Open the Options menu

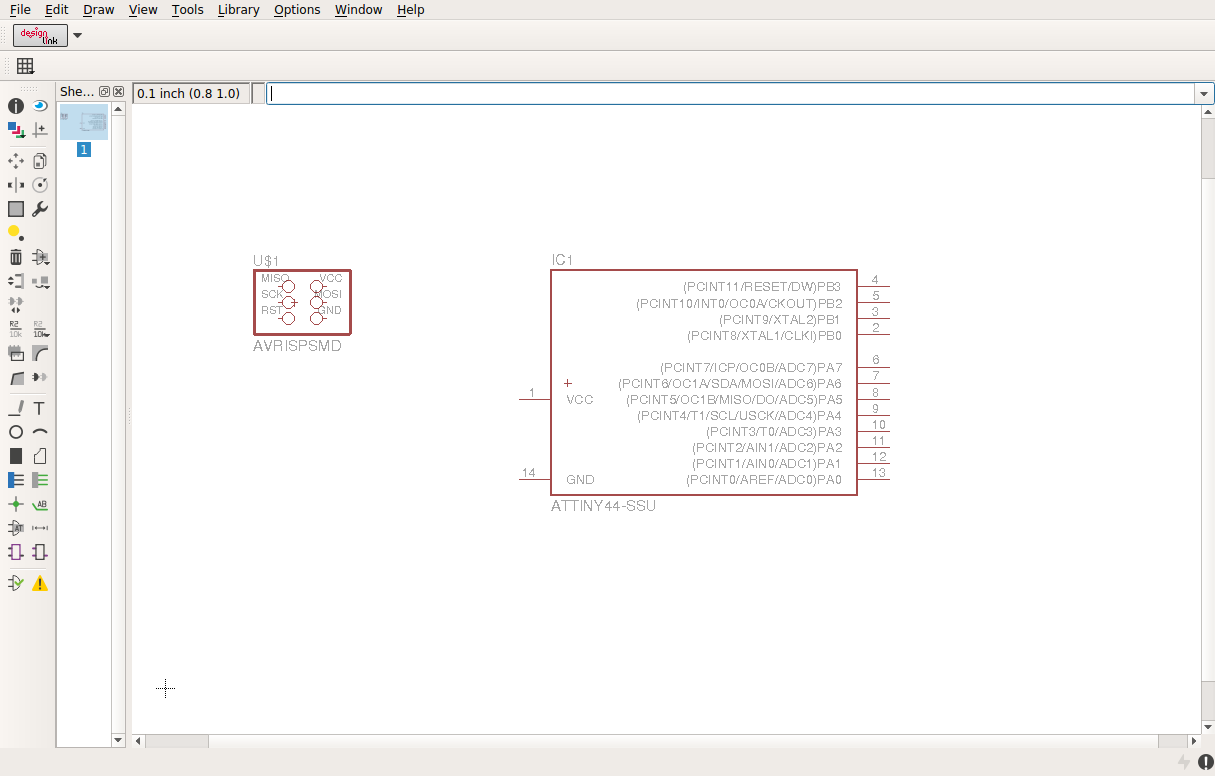pos(297,9)
